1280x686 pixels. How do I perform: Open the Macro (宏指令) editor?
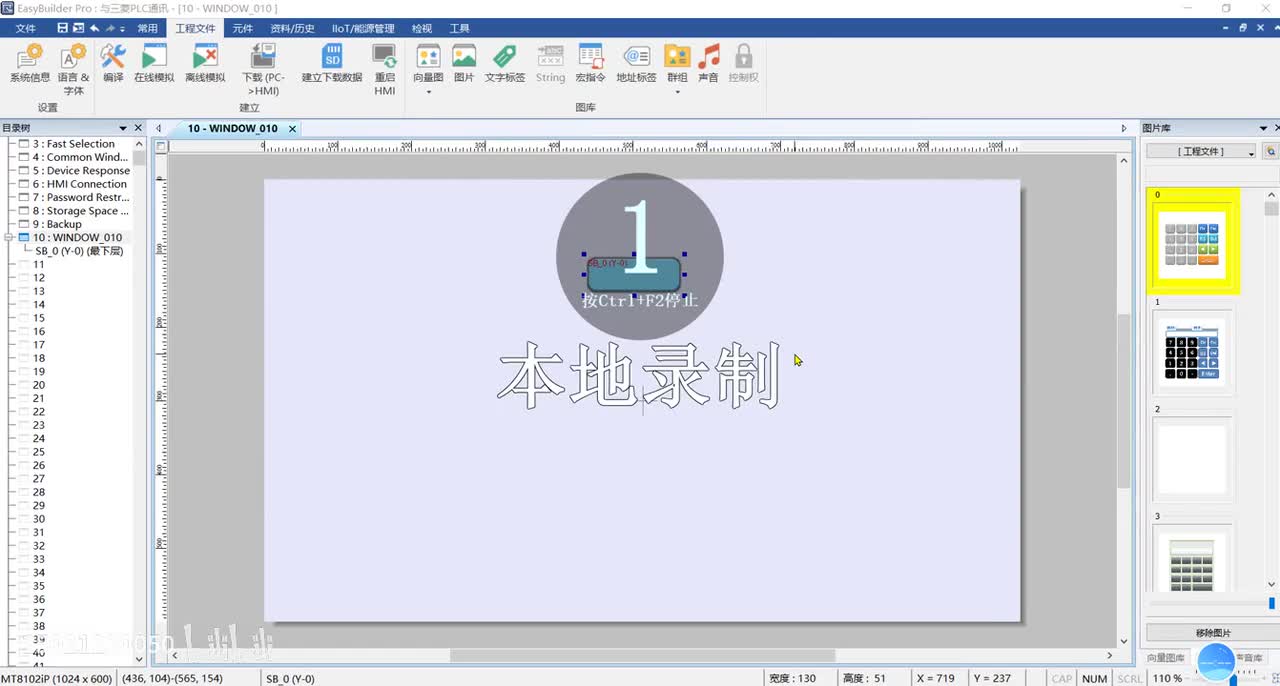591,63
